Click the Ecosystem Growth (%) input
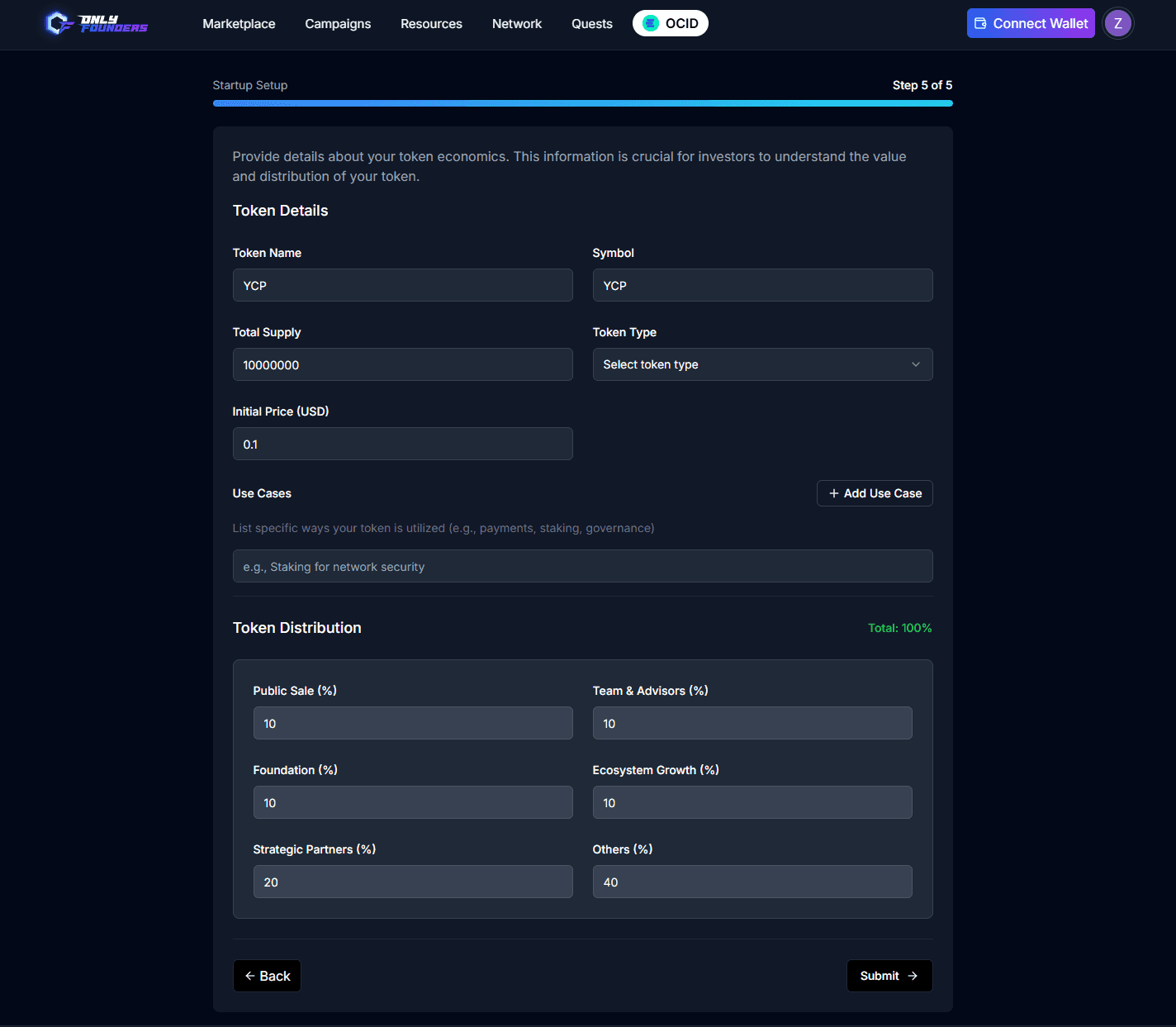The image size is (1176, 1027). (752, 802)
